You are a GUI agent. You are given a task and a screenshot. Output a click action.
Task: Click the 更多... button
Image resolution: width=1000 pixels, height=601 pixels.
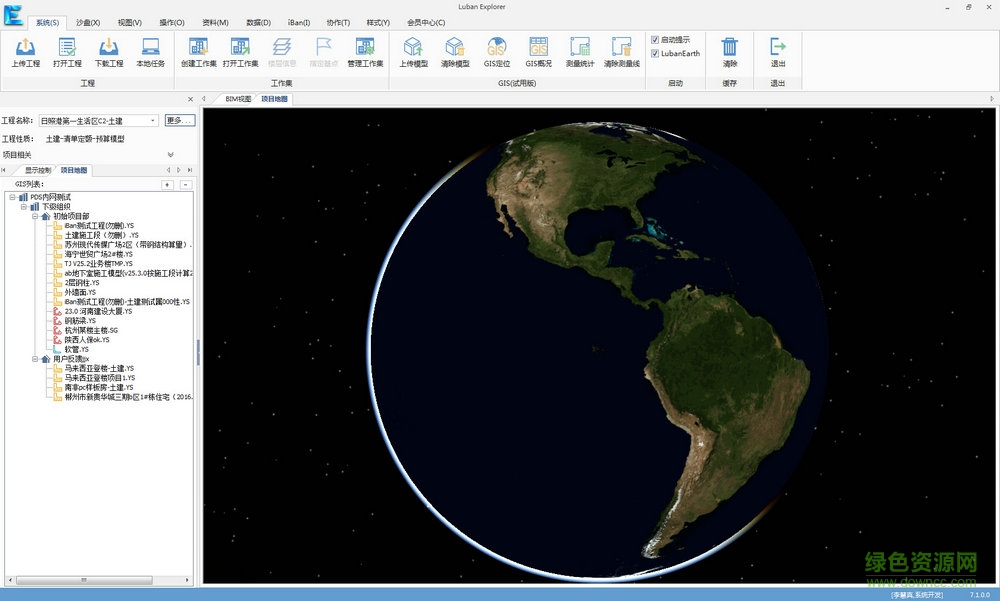click(x=179, y=121)
